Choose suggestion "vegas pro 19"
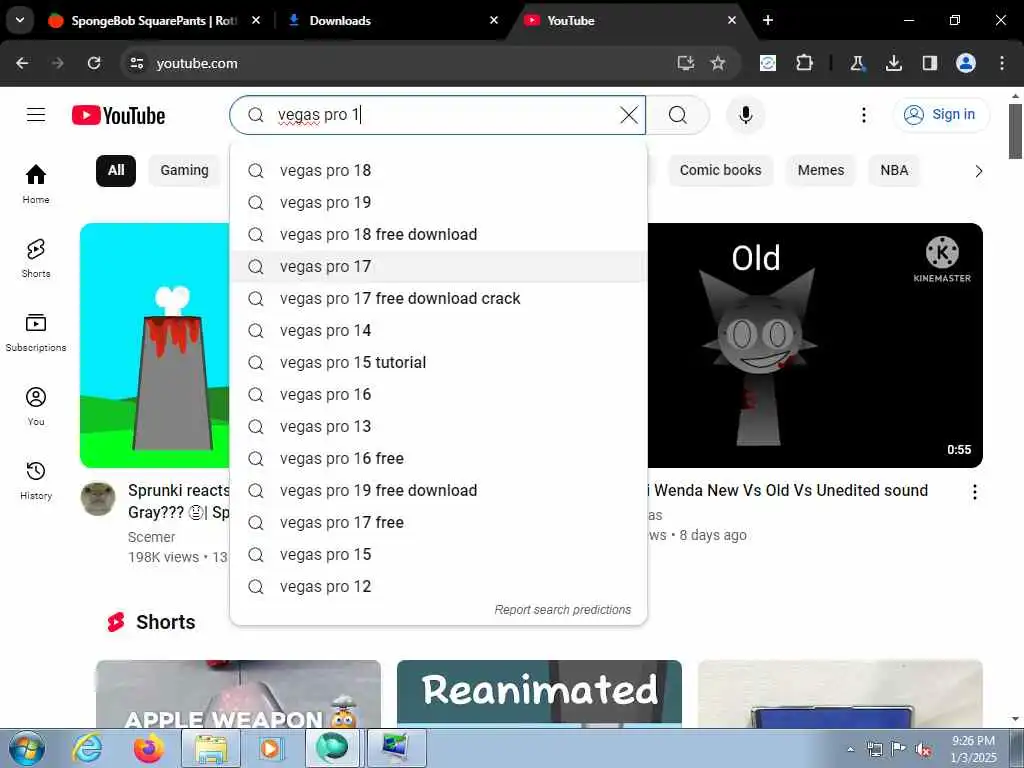Viewport: 1024px width, 768px height. click(438, 202)
